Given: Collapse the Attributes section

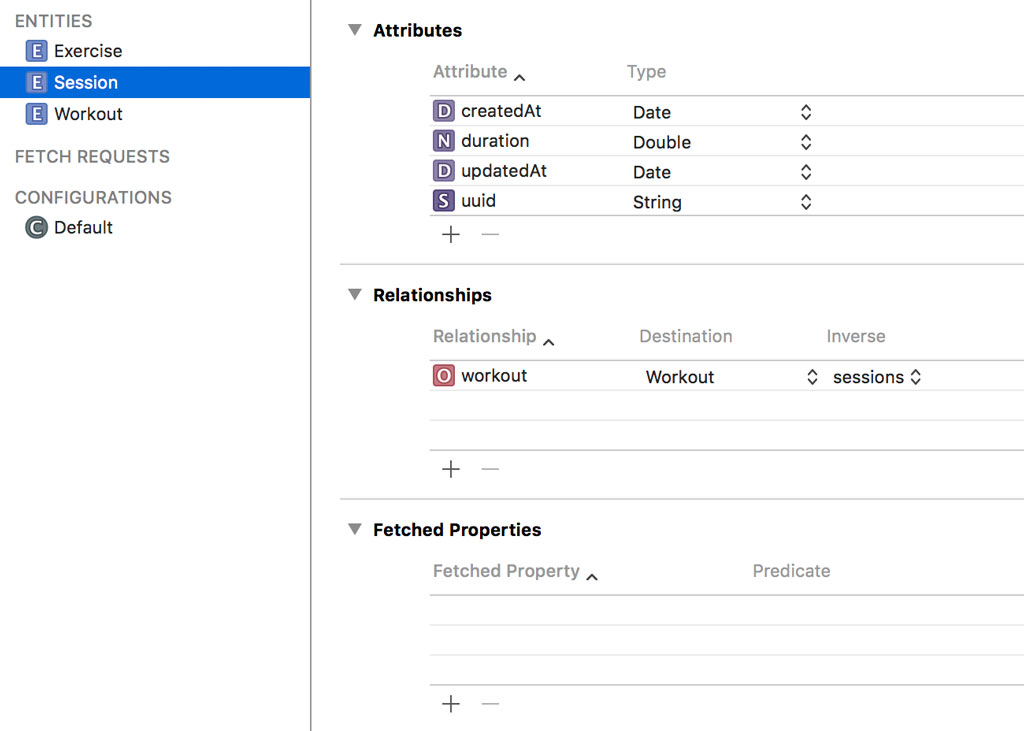Looking at the screenshot, I should [x=354, y=30].
